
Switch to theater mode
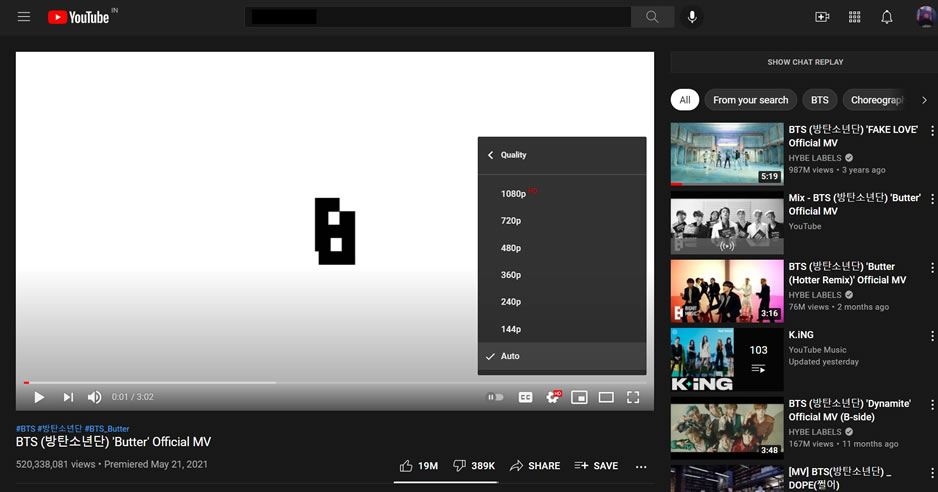(x=606, y=397)
